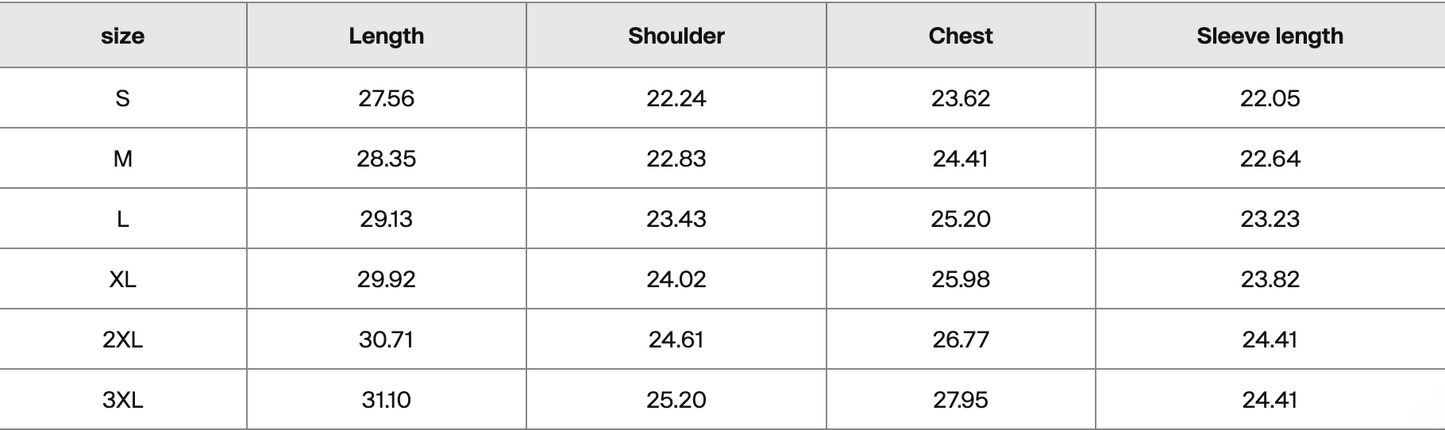The image size is (1445, 430).
Task: Click the size column header
Action: [x=123, y=37]
